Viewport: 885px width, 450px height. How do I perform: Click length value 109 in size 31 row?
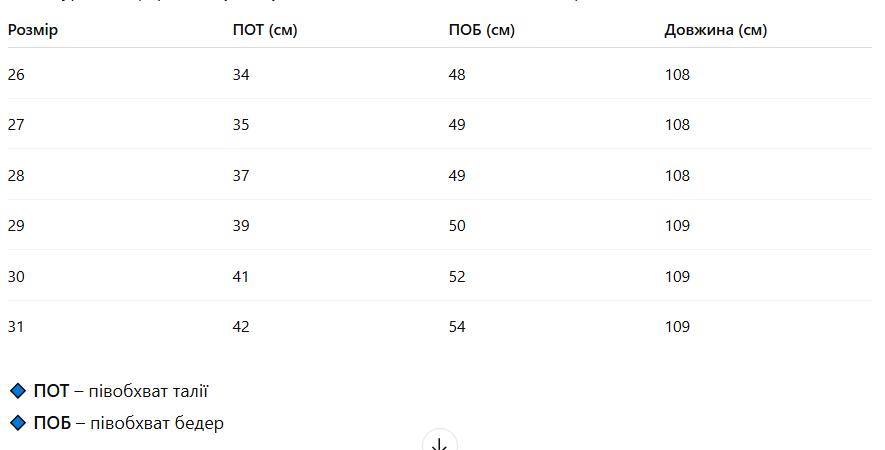677,327
